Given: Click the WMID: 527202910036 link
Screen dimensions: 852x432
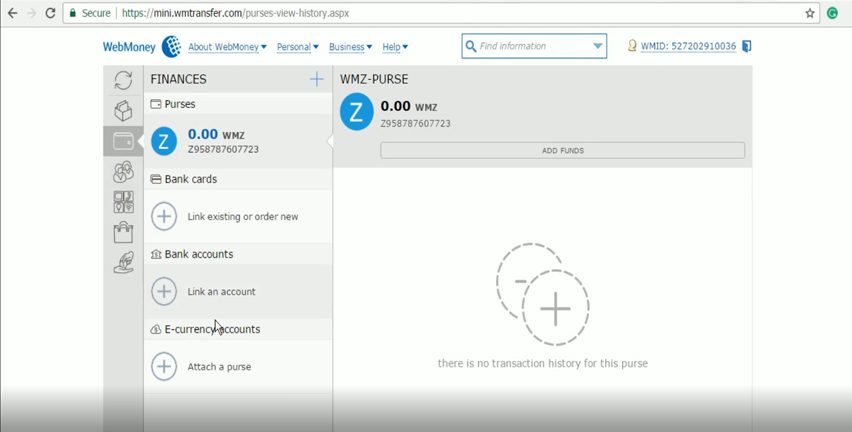Looking at the screenshot, I should (688, 47).
